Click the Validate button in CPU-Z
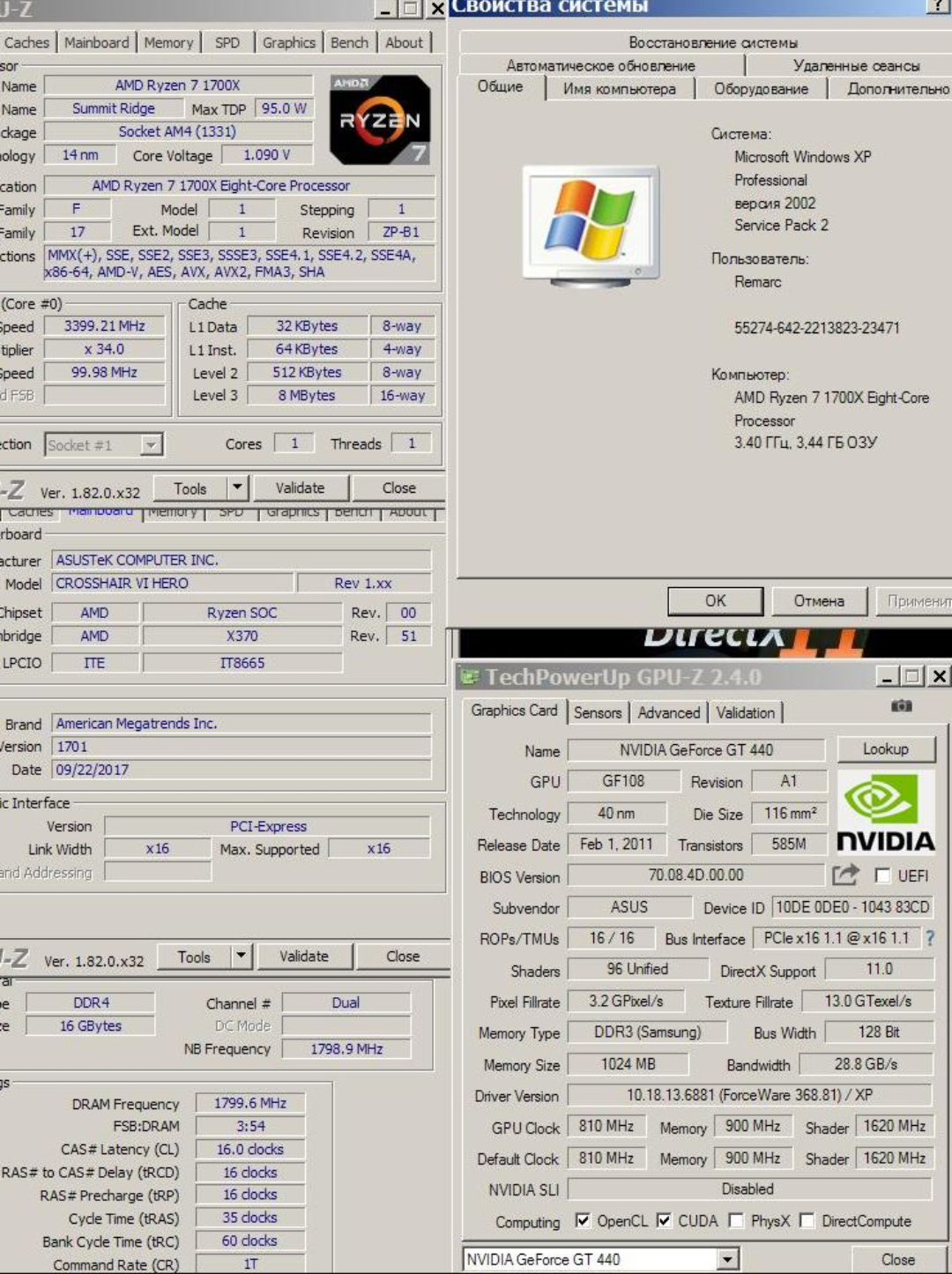952x1274 pixels. (300, 488)
